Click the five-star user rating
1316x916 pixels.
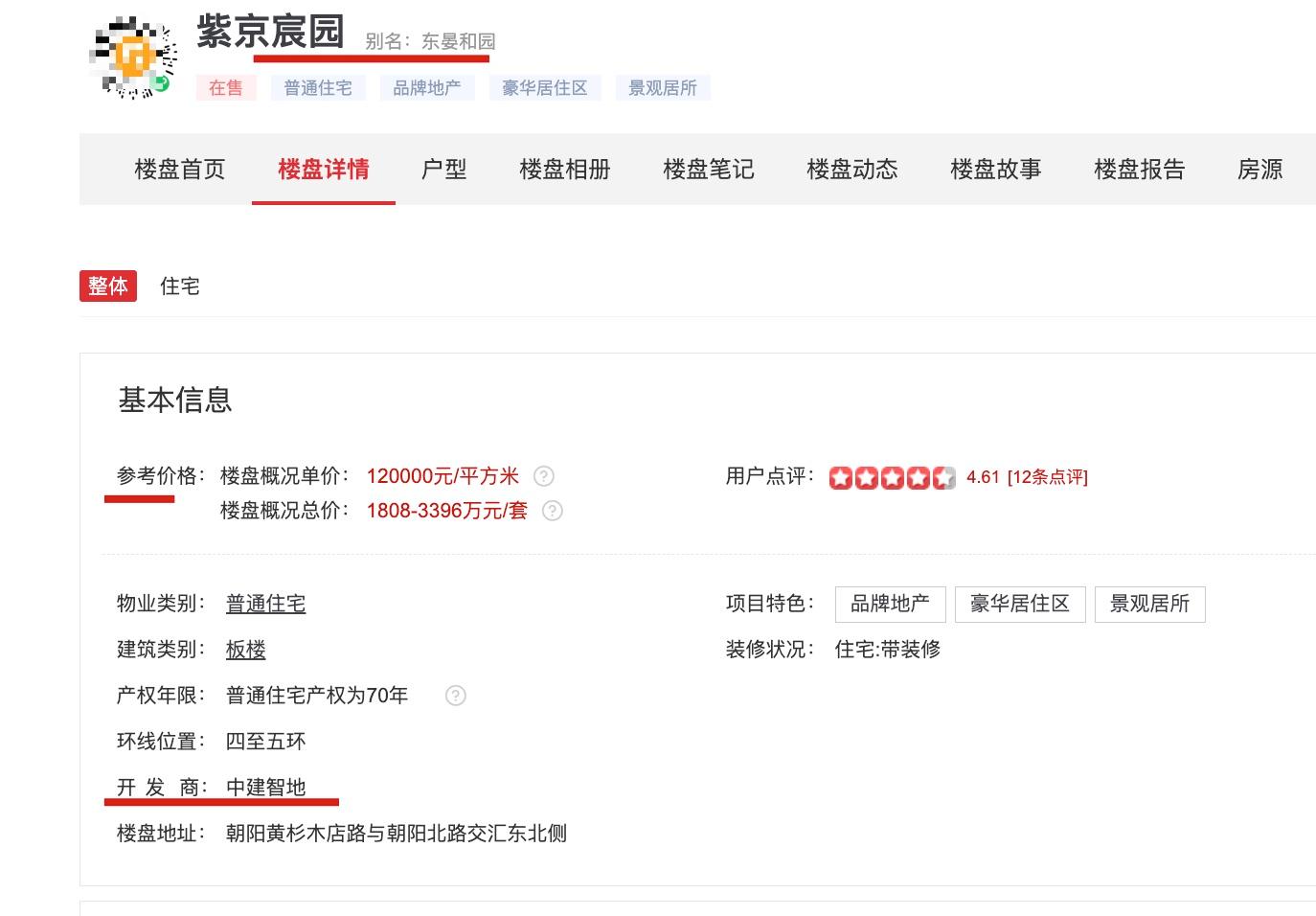point(892,477)
